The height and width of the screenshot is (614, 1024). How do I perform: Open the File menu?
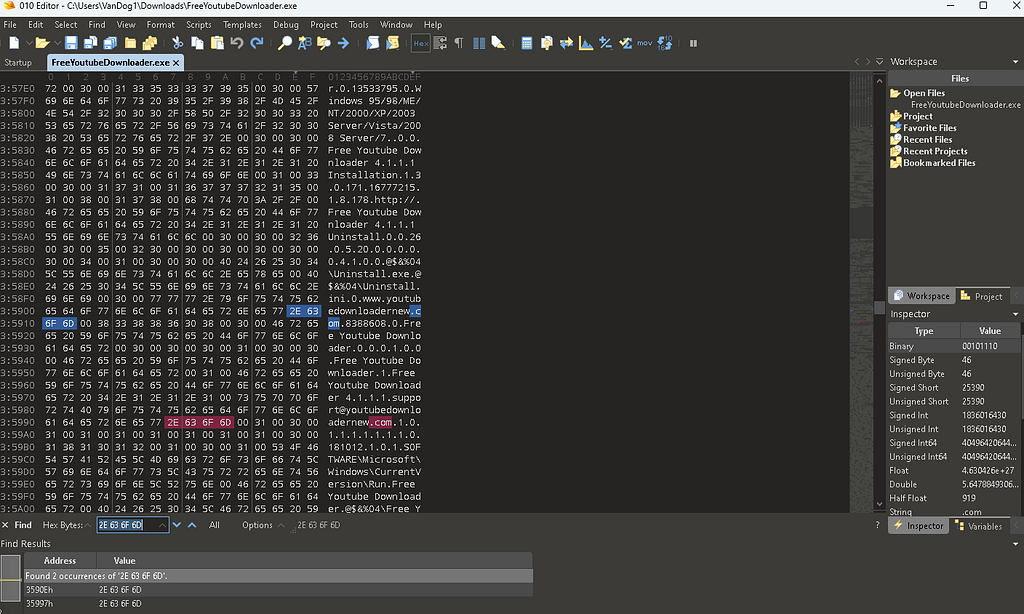coord(10,25)
